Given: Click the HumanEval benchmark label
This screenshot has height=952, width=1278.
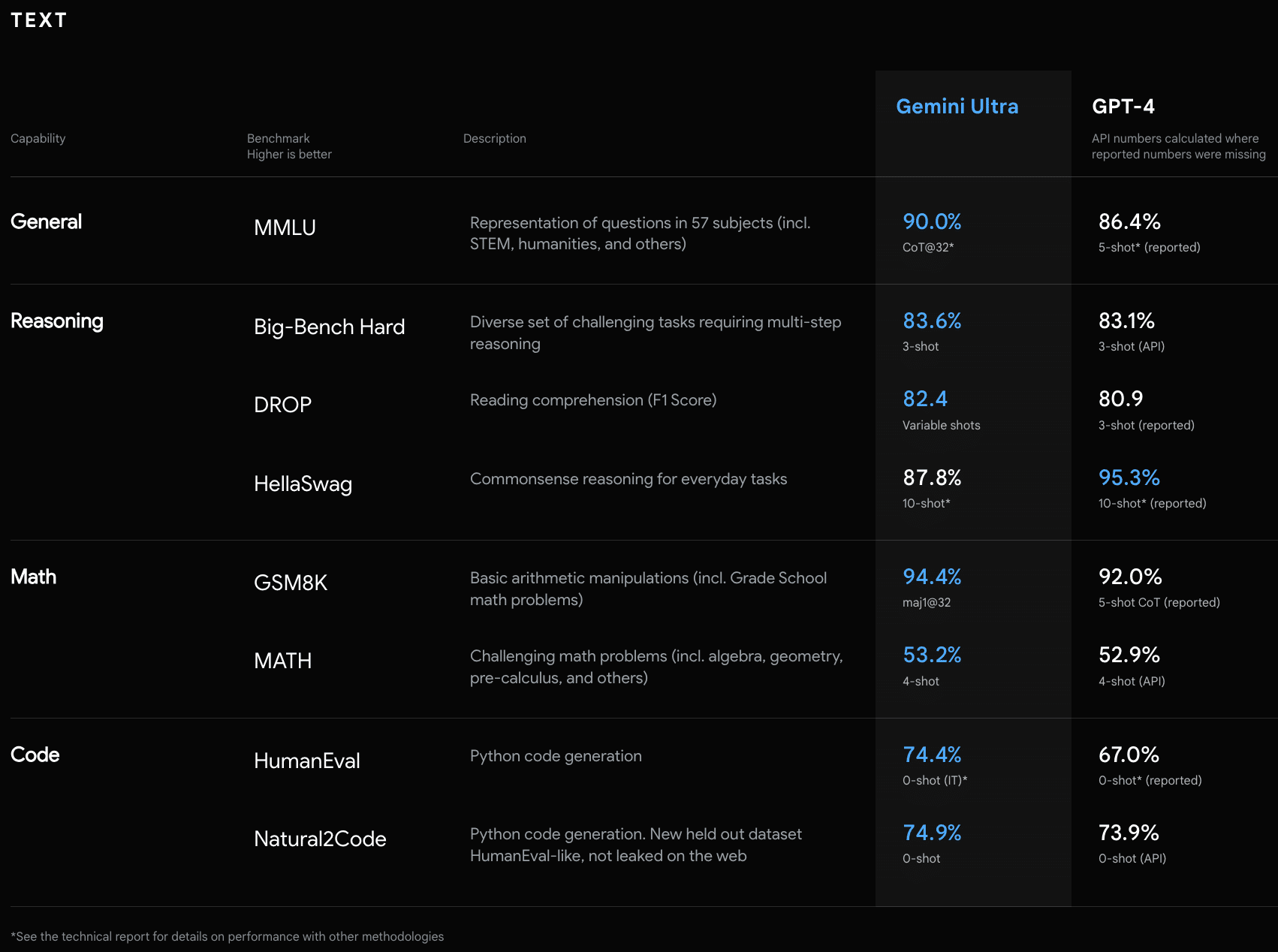Looking at the screenshot, I should [x=306, y=761].
